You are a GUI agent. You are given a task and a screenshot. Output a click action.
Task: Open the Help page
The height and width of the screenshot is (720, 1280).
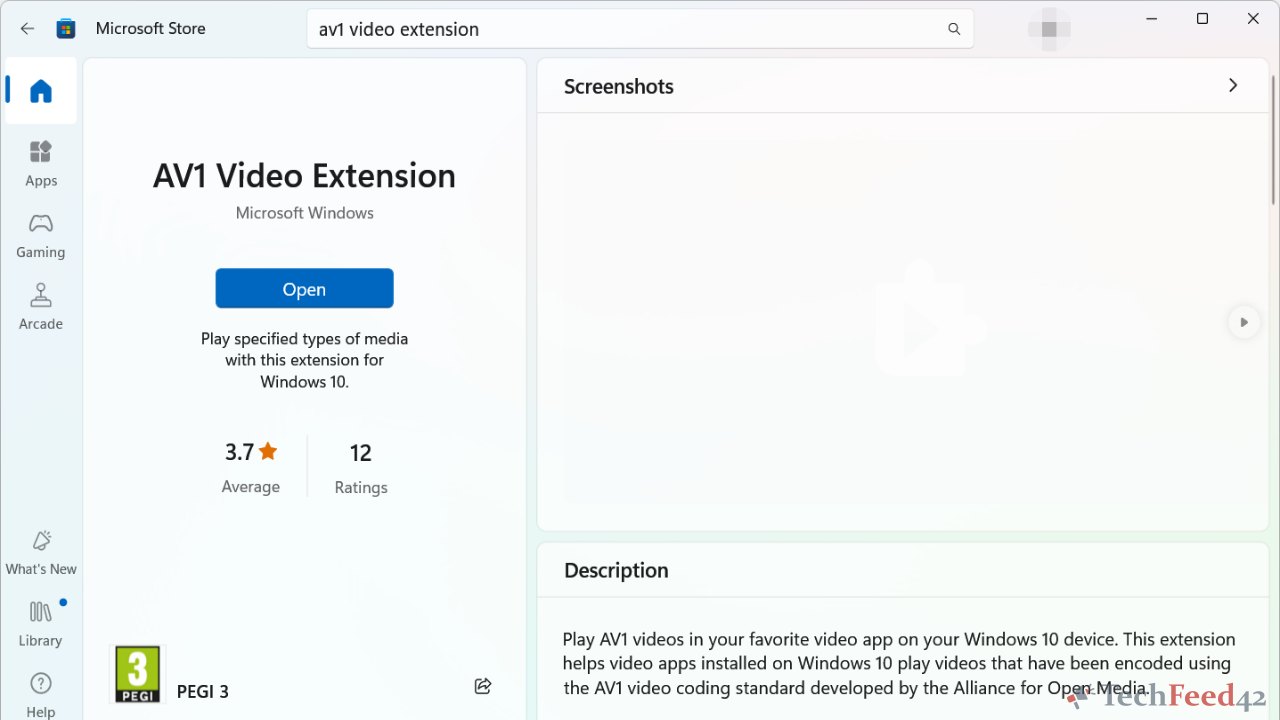[x=41, y=695]
